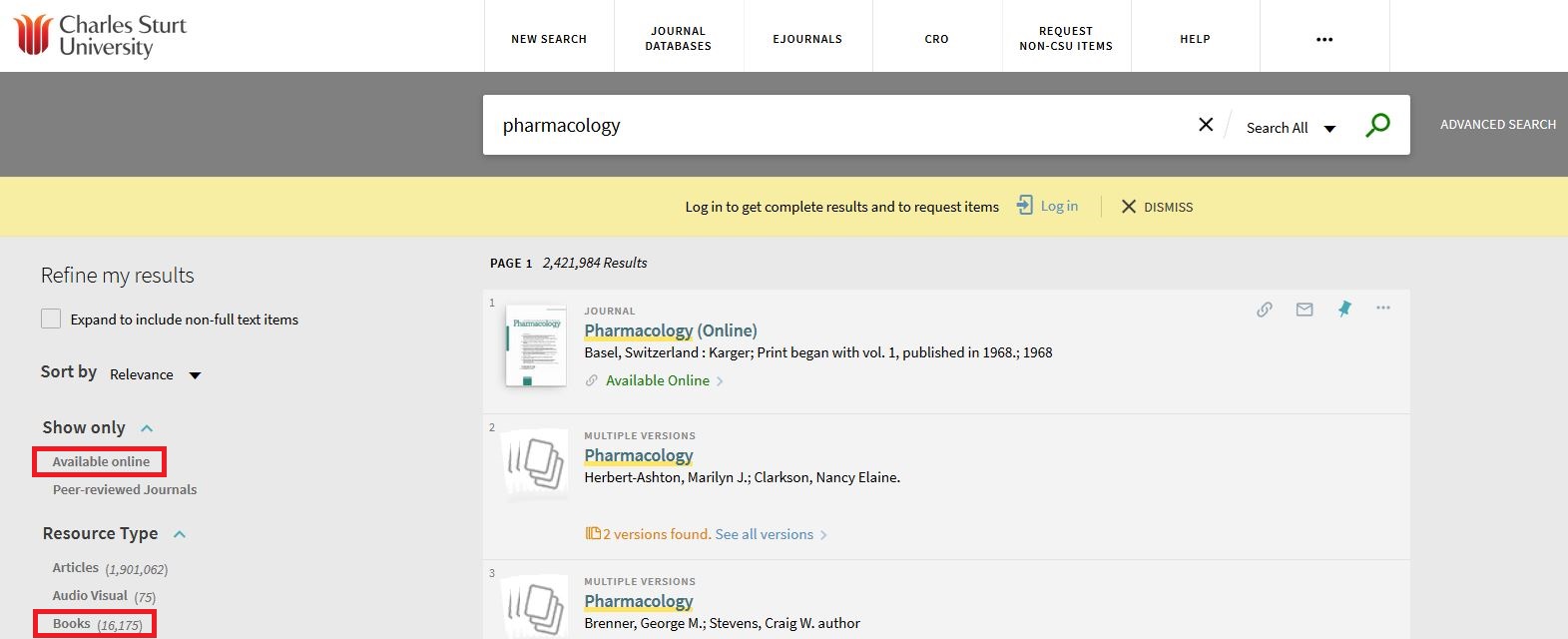Open more actions for first result
The height and width of the screenshot is (639, 1568).
1383,308
